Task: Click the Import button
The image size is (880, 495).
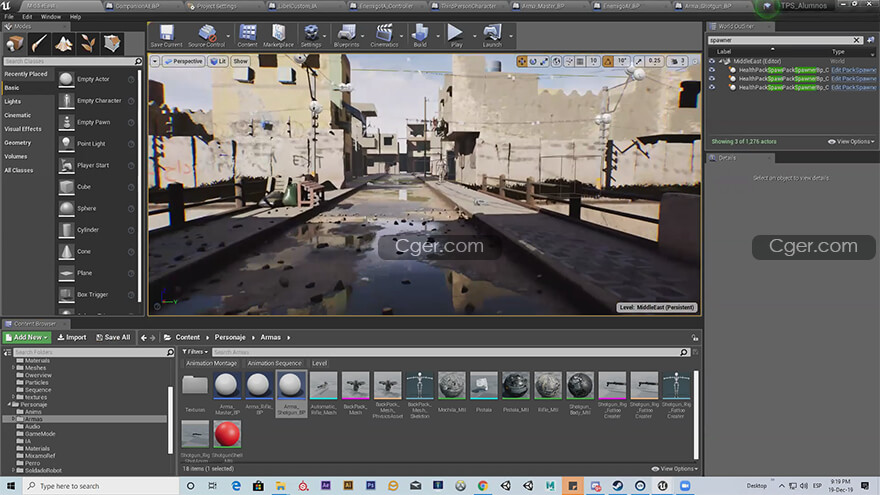Action: pos(72,337)
